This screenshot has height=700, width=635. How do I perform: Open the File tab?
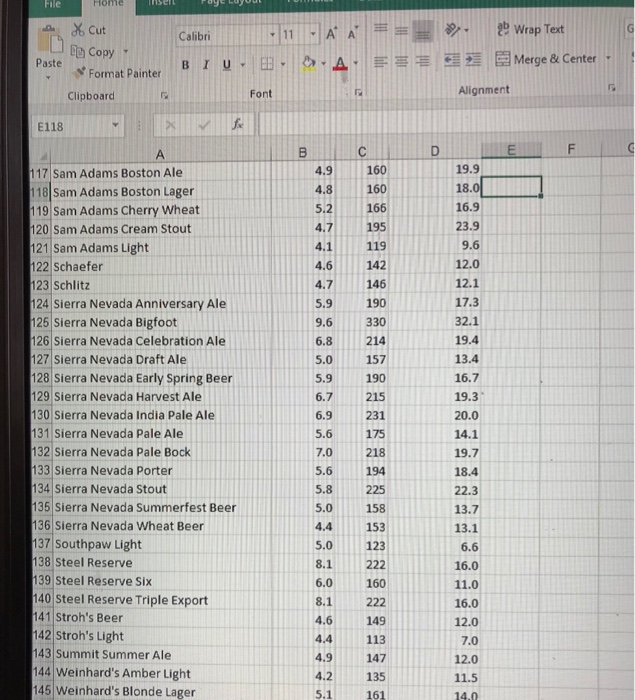[x=52, y=4]
